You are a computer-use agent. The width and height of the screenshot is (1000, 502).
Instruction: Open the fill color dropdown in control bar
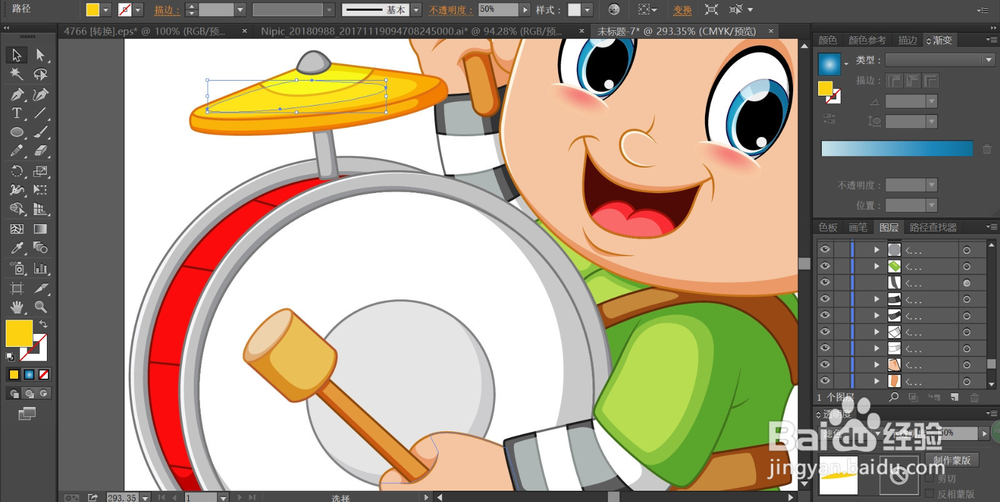tap(105, 10)
